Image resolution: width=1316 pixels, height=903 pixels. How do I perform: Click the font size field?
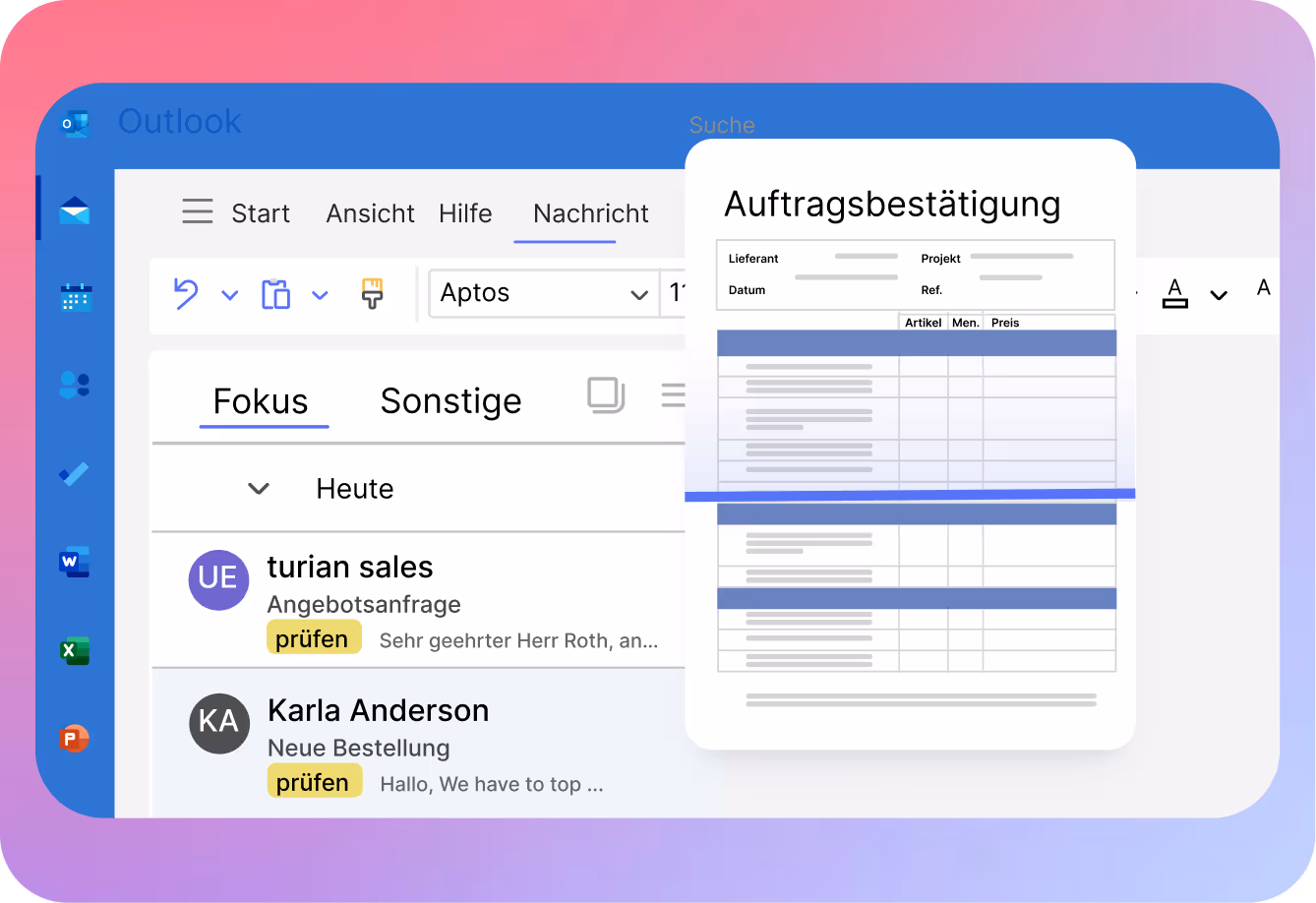pos(674,293)
